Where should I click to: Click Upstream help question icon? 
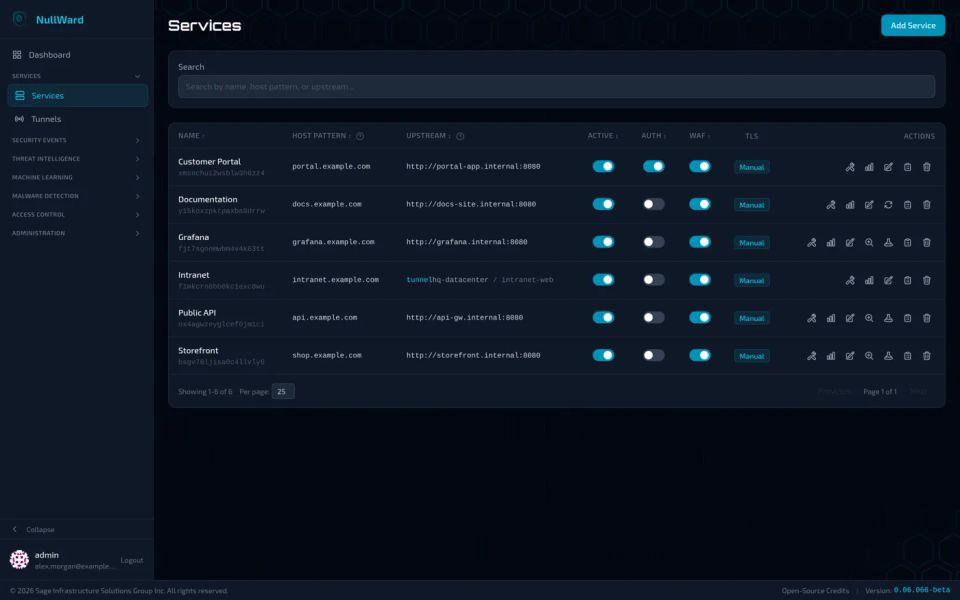(460, 136)
